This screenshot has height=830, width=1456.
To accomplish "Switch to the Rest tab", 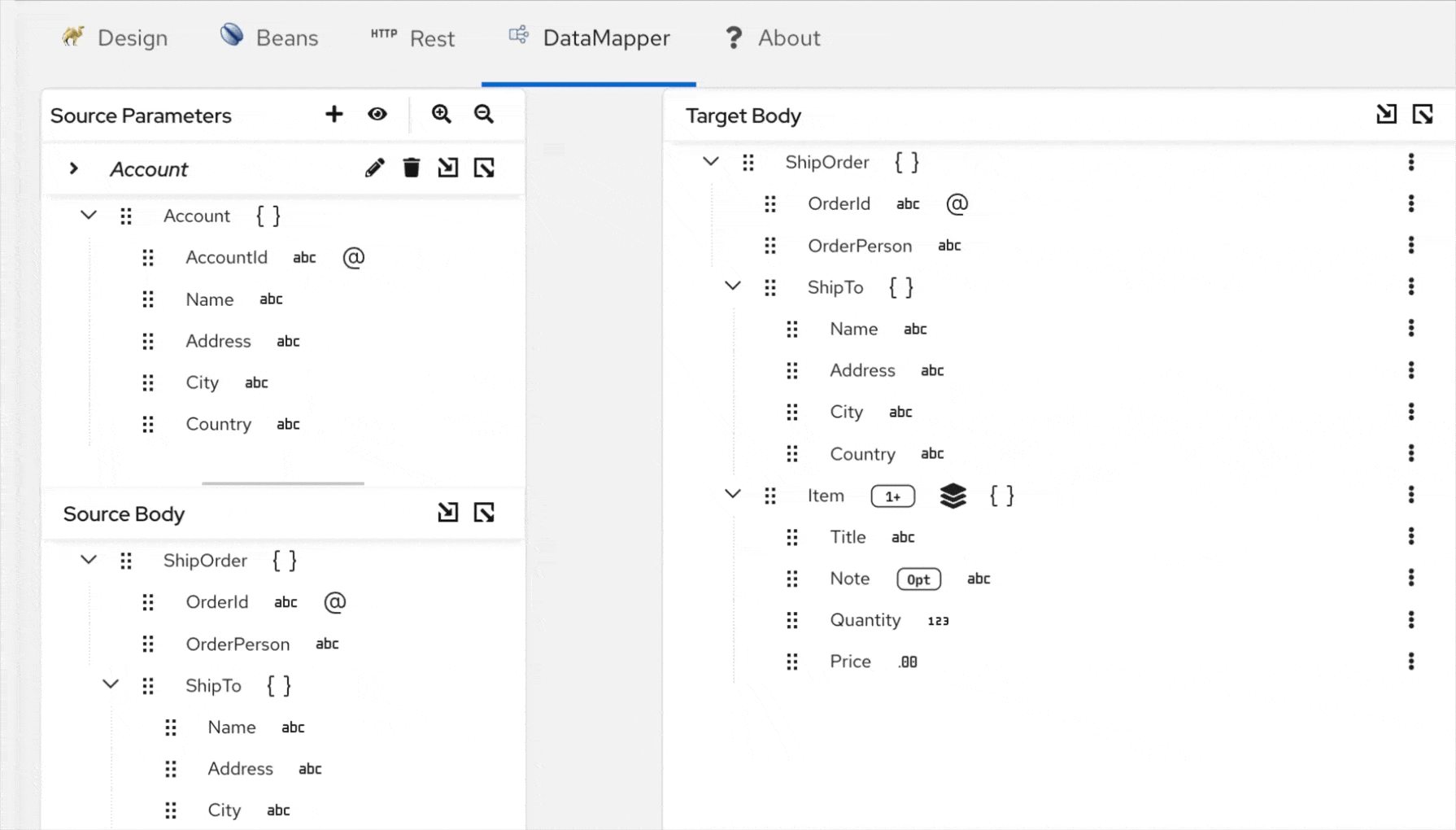I will [x=413, y=38].
